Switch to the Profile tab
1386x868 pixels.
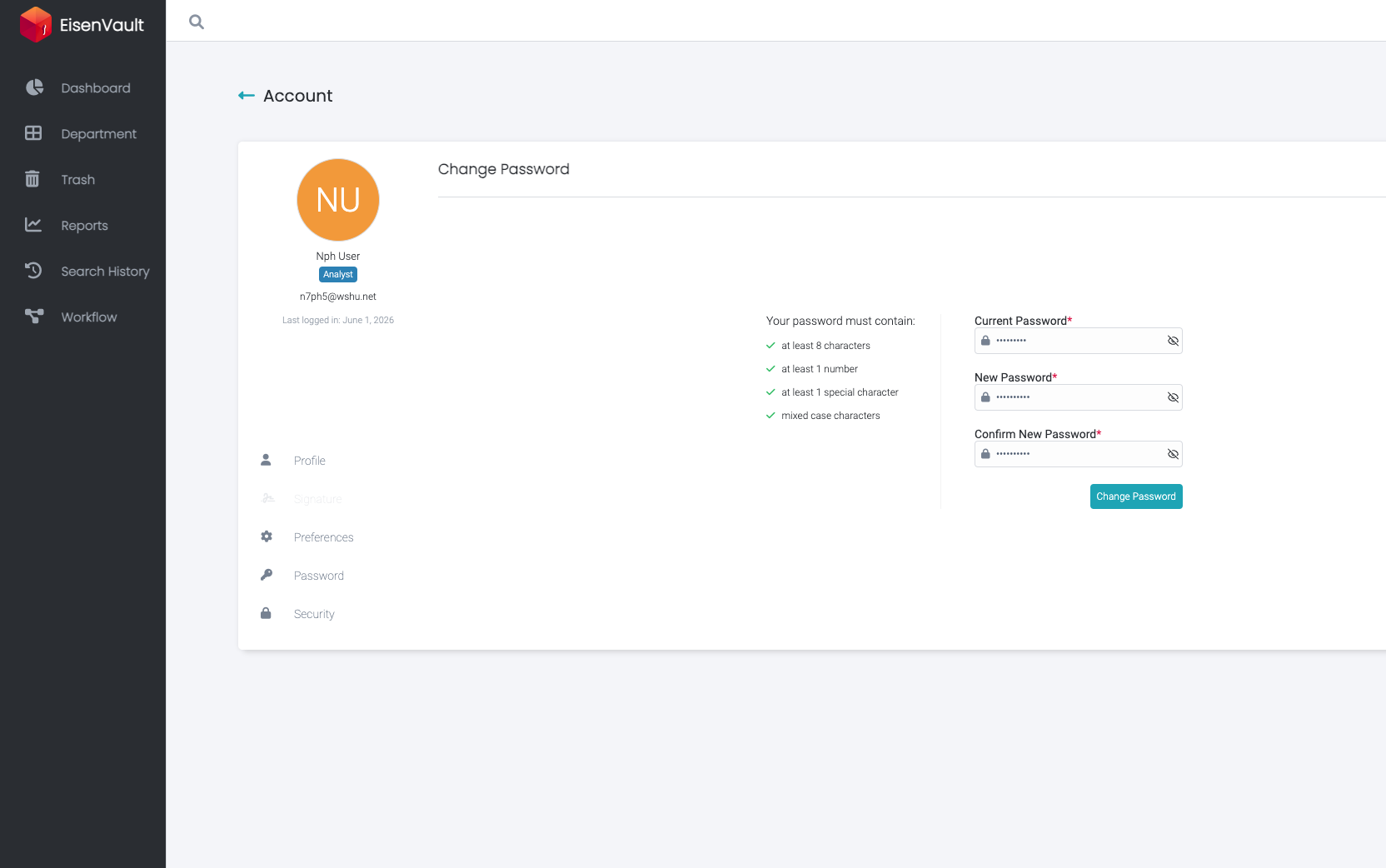tap(310, 461)
